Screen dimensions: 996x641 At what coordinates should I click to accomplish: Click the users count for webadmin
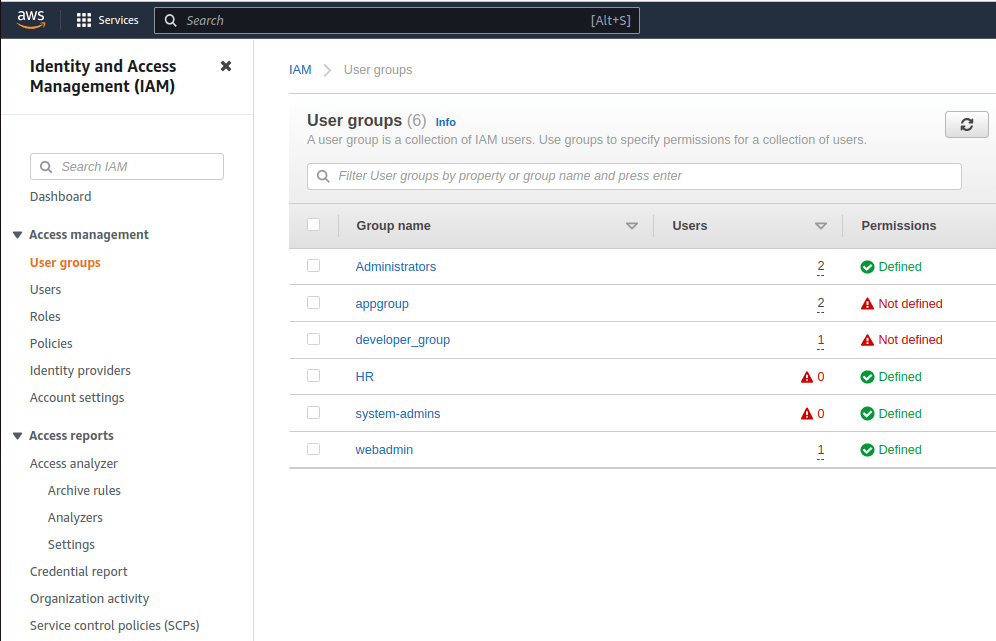821,450
